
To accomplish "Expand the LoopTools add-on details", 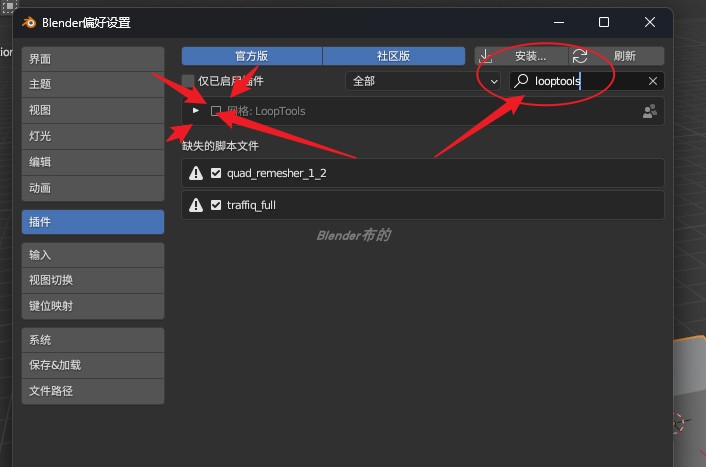I will [x=195, y=111].
